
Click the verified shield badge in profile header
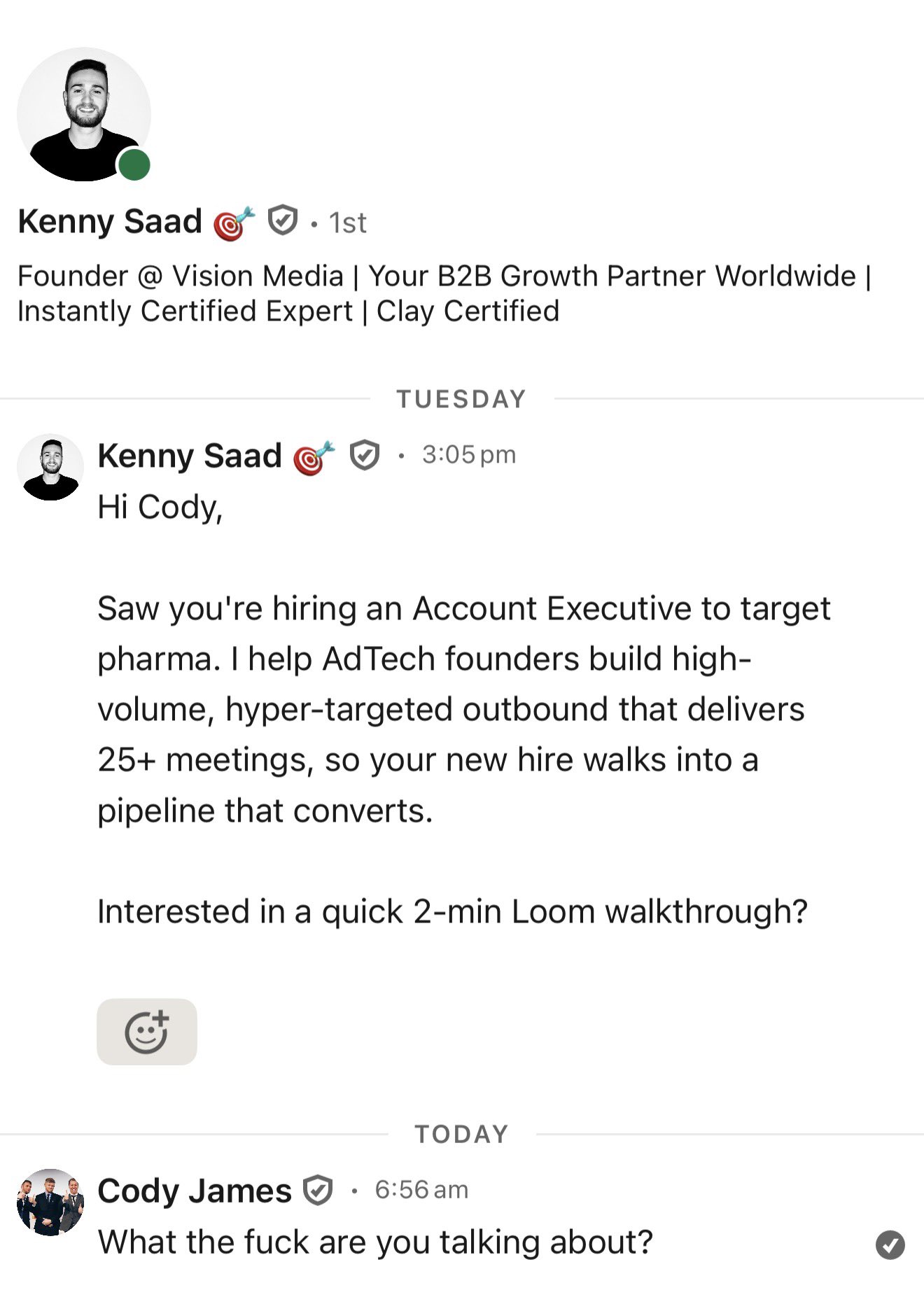point(283,221)
